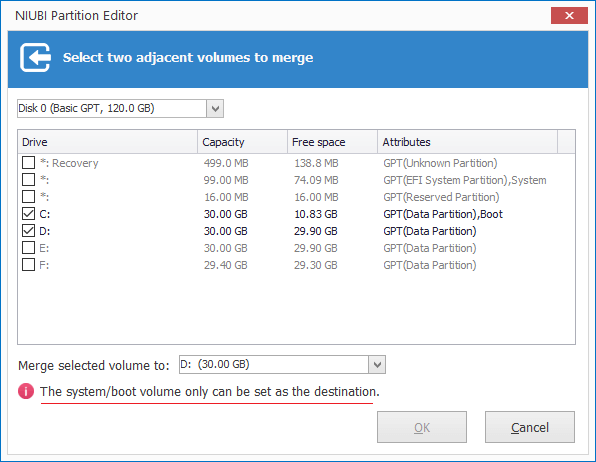Image resolution: width=596 pixels, height=462 pixels.
Task: Open the Disk 0 selection dropdown arrow
Action: [215, 109]
